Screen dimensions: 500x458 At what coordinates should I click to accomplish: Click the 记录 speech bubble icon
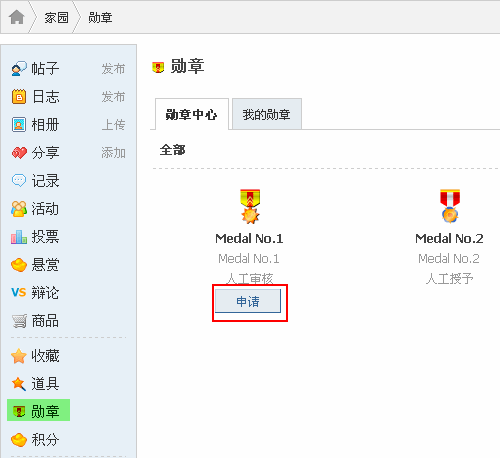(19, 180)
